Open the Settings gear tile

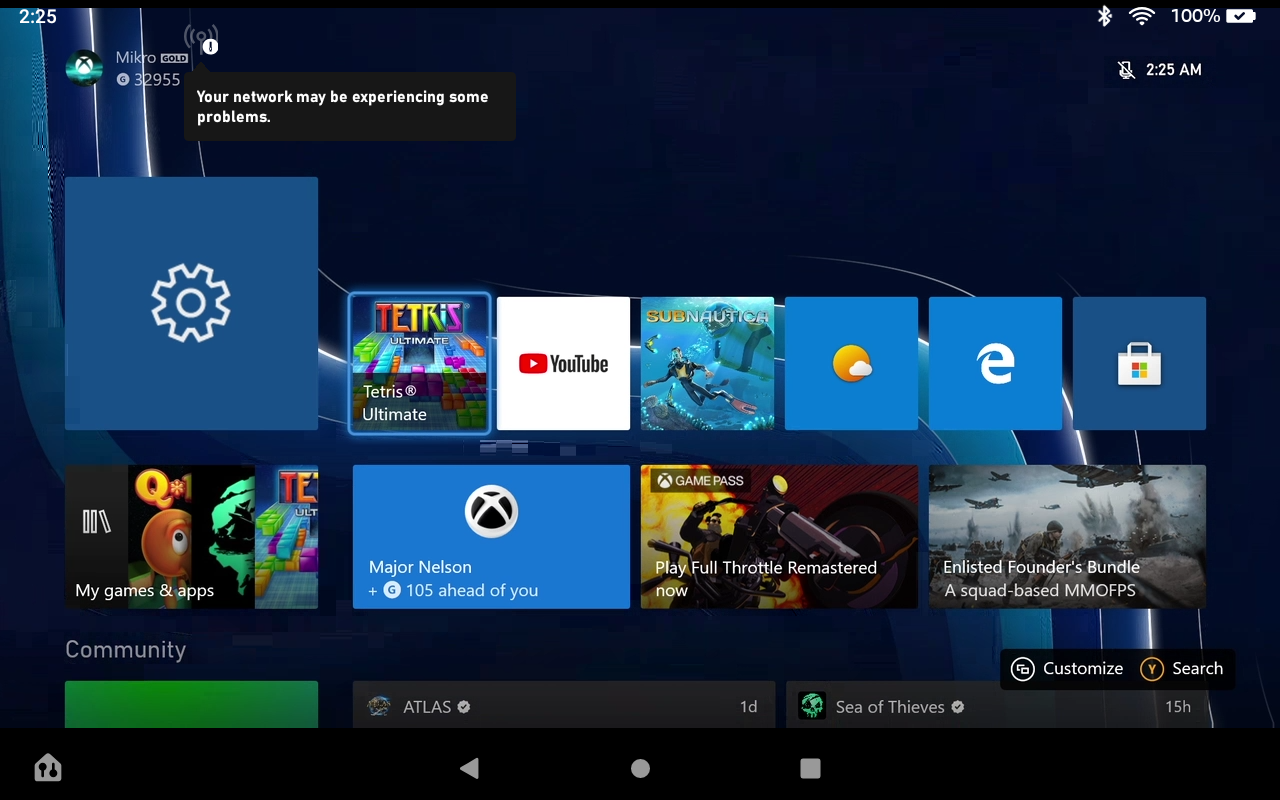[191, 303]
